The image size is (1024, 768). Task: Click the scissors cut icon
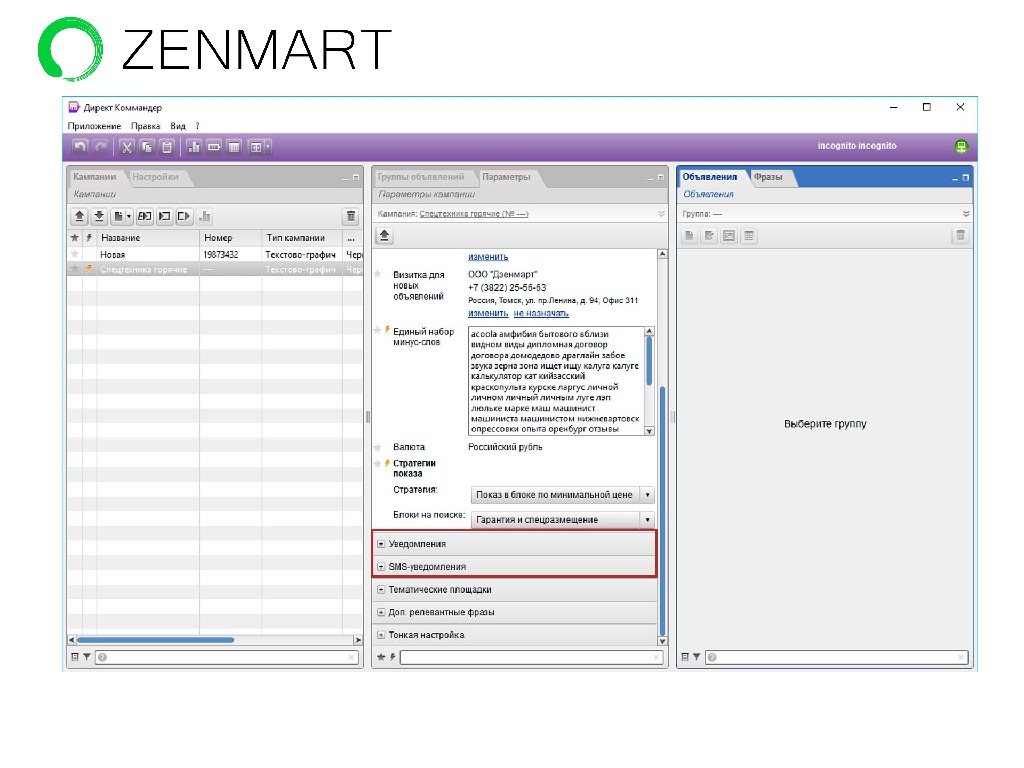[127, 147]
